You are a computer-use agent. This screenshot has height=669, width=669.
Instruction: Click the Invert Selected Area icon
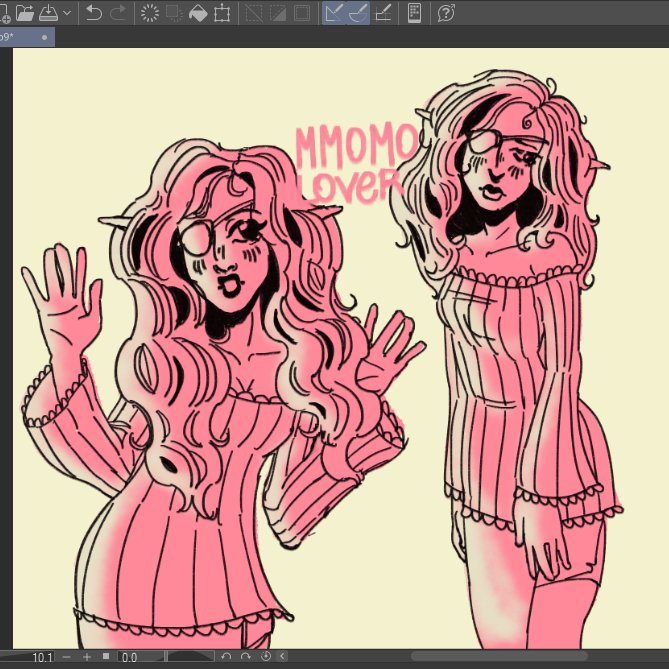tap(278, 13)
